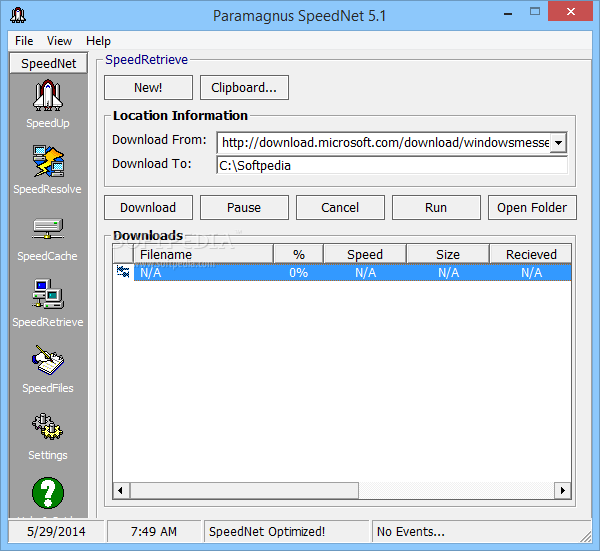The image size is (600, 551).
Task: Click the Recieved column header
Action: (531, 254)
